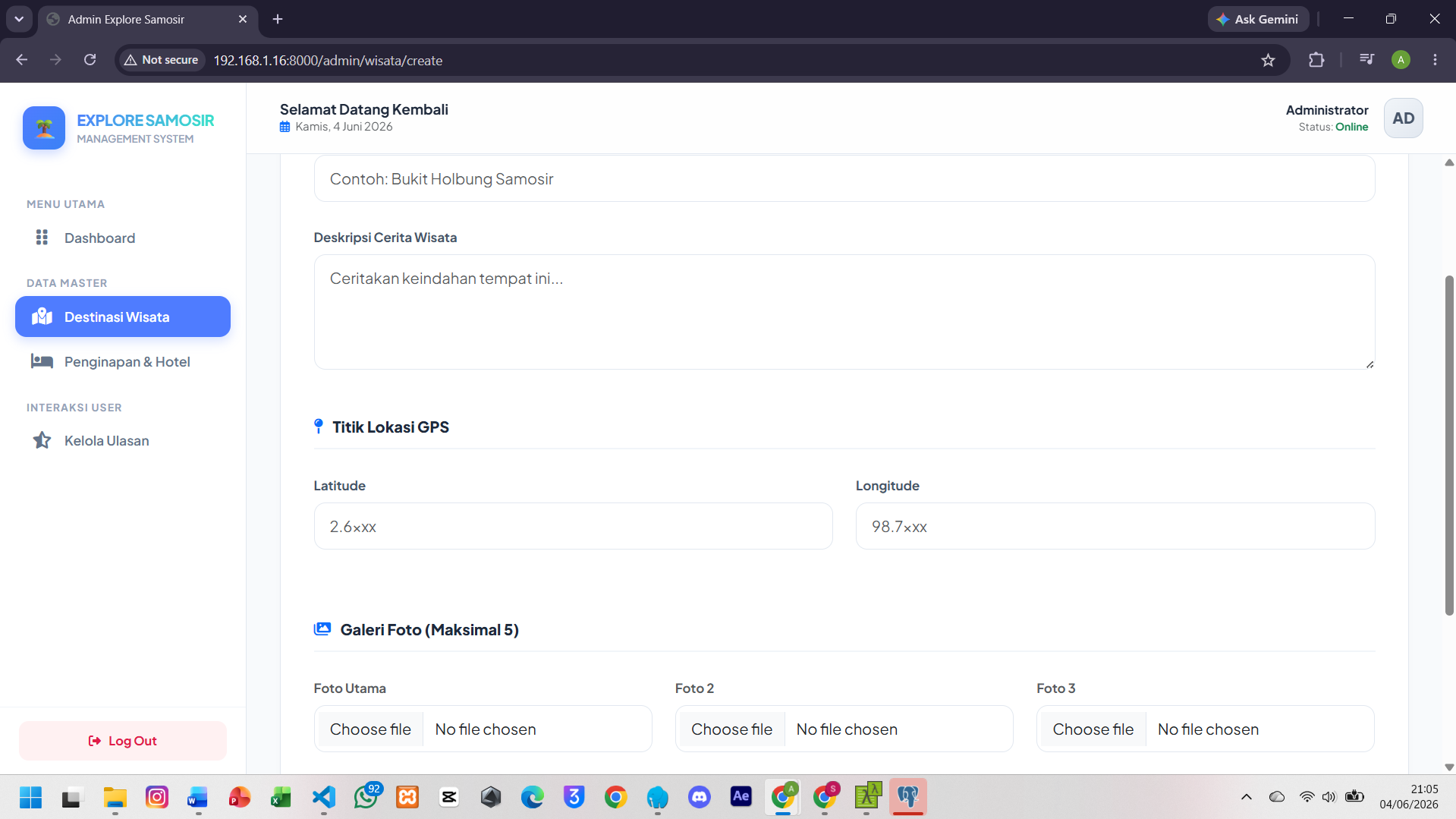Open WhatsApp from the taskbar
This screenshot has width=1456, height=819.
coord(366,797)
